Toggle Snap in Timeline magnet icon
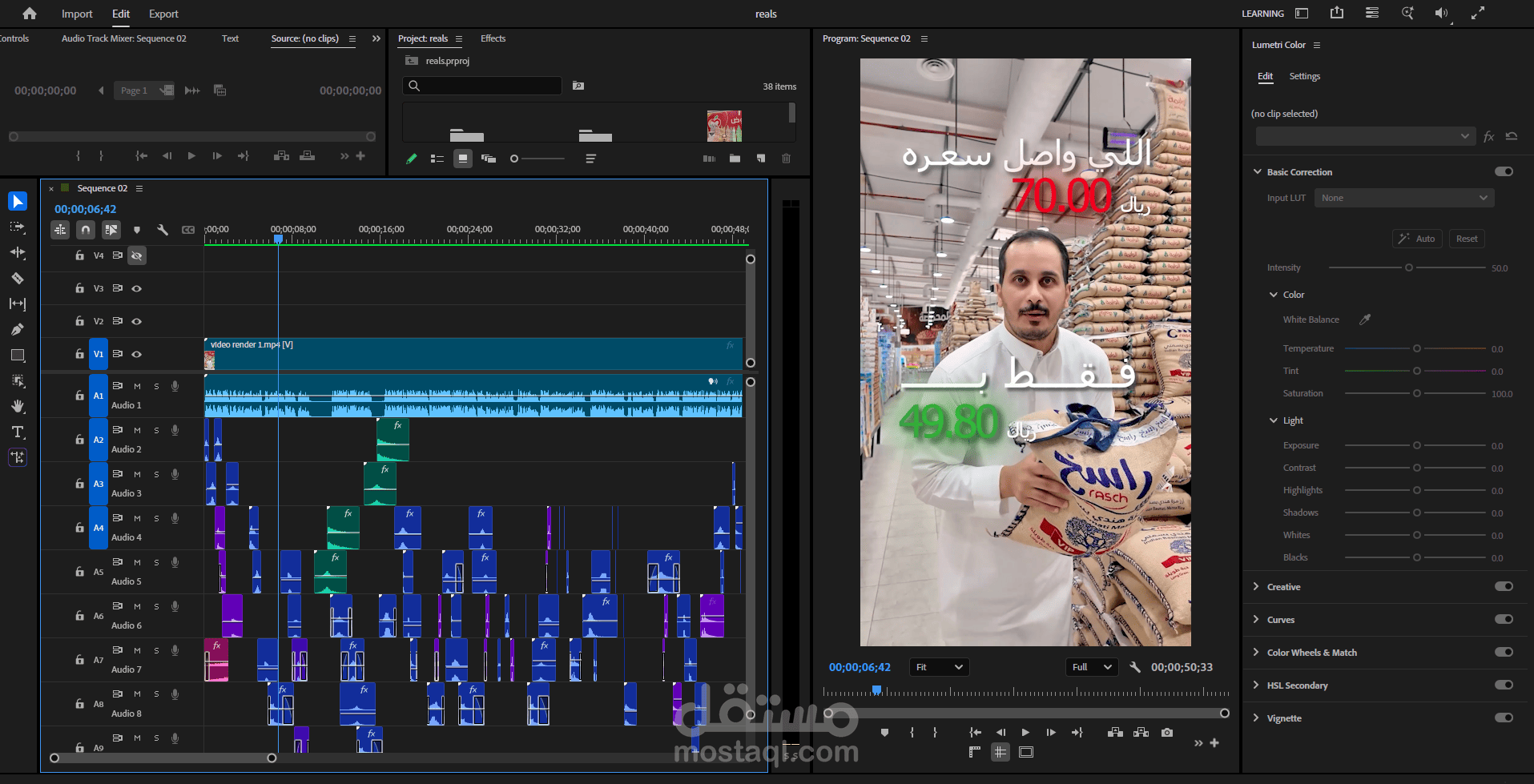The image size is (1534, 784). coord(86,230)
